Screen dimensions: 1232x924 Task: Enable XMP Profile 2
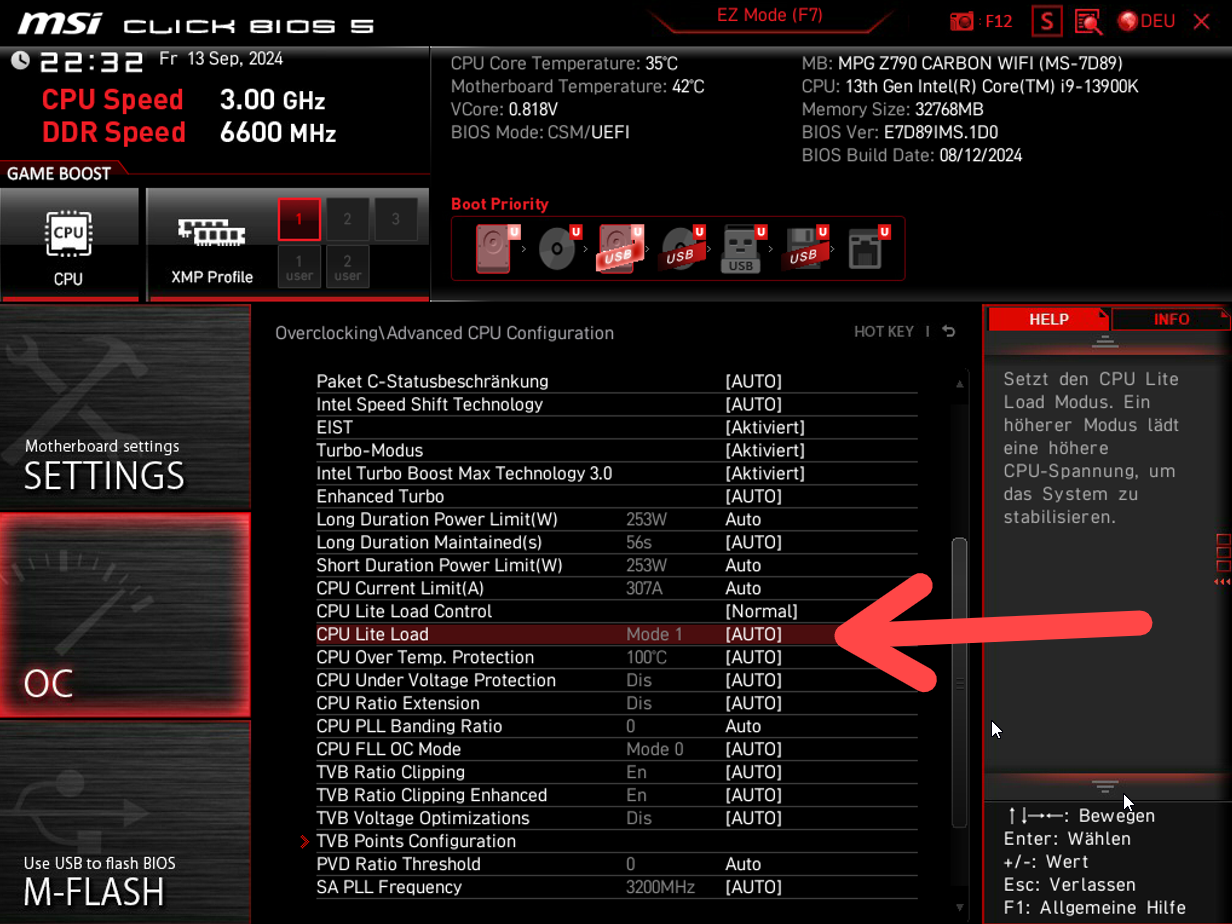click(347, 219)
